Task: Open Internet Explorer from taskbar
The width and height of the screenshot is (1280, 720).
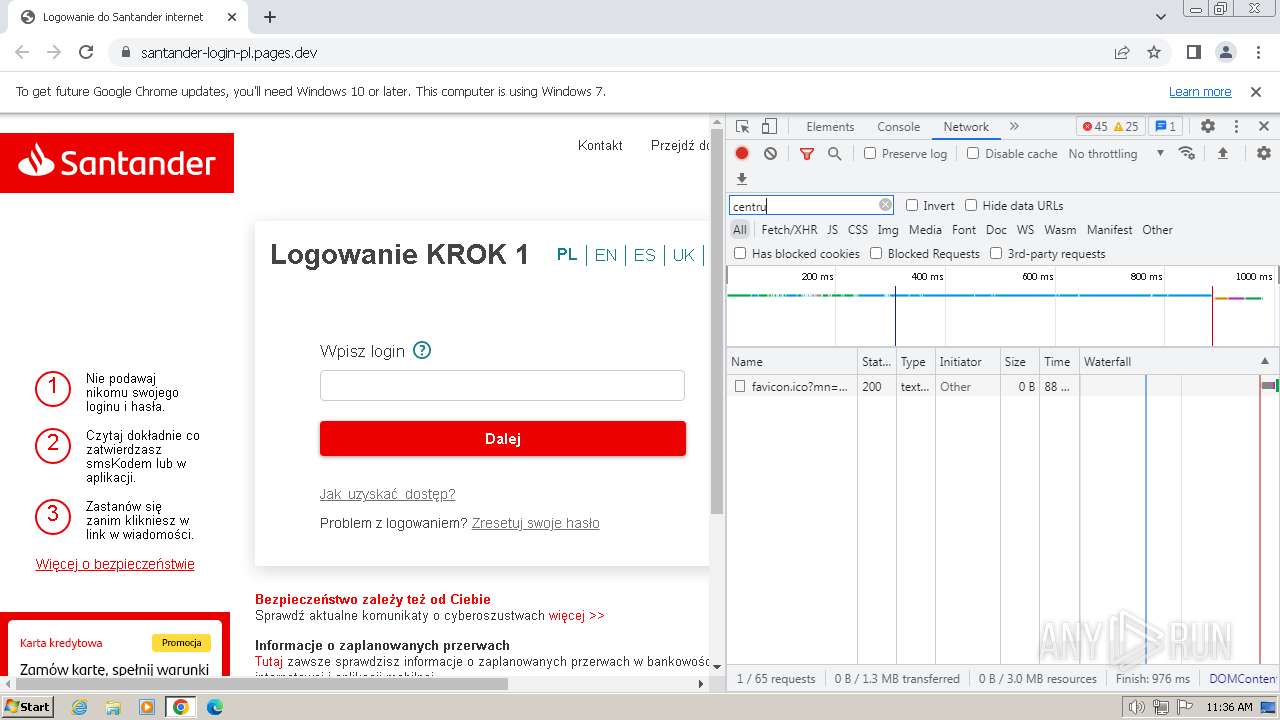Action: (79, 707)
